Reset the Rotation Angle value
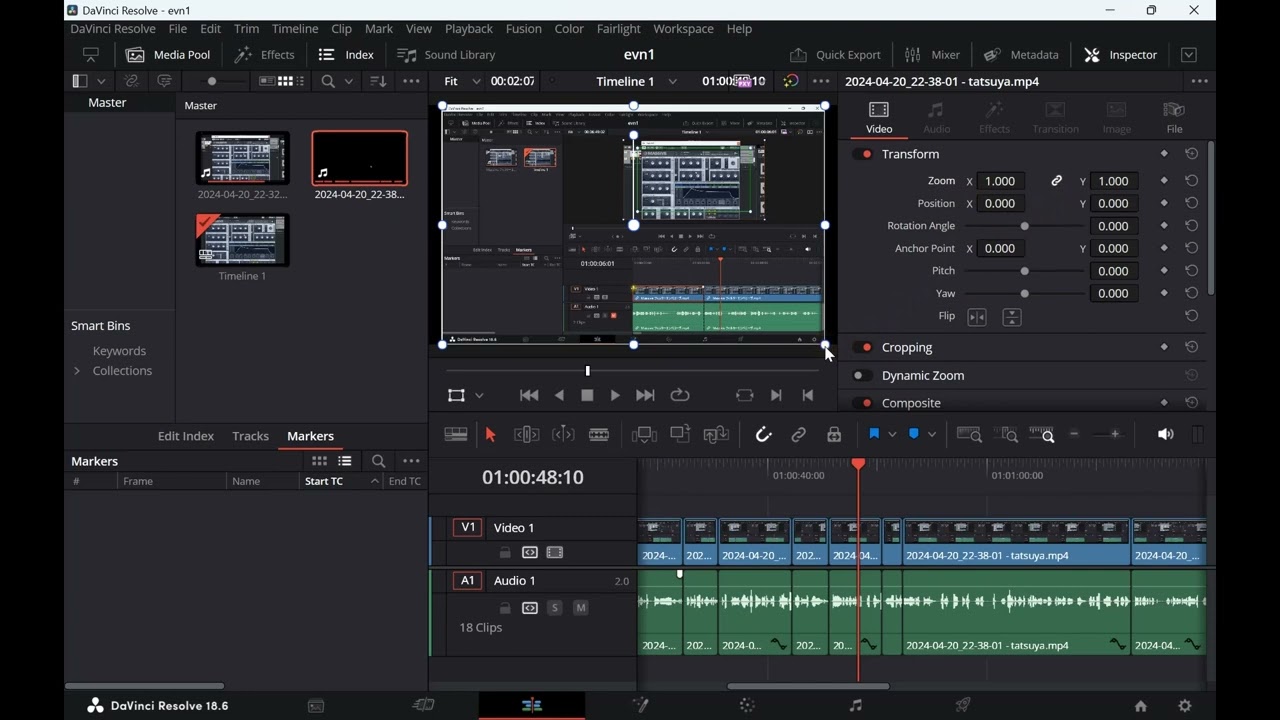The height and width of the screenshot is (720, 1280). click(1192, 226)
